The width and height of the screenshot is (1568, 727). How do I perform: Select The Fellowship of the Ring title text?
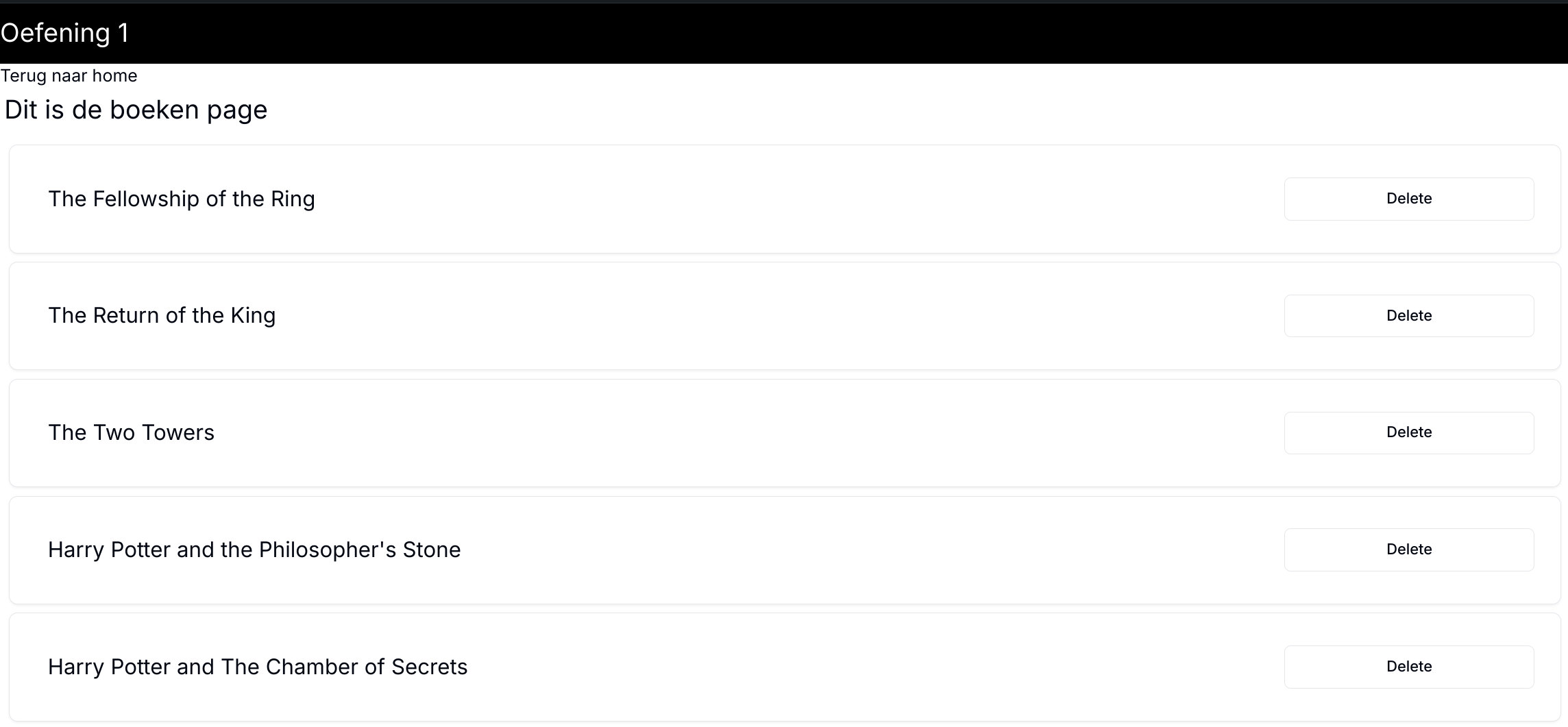pos(182,199)
